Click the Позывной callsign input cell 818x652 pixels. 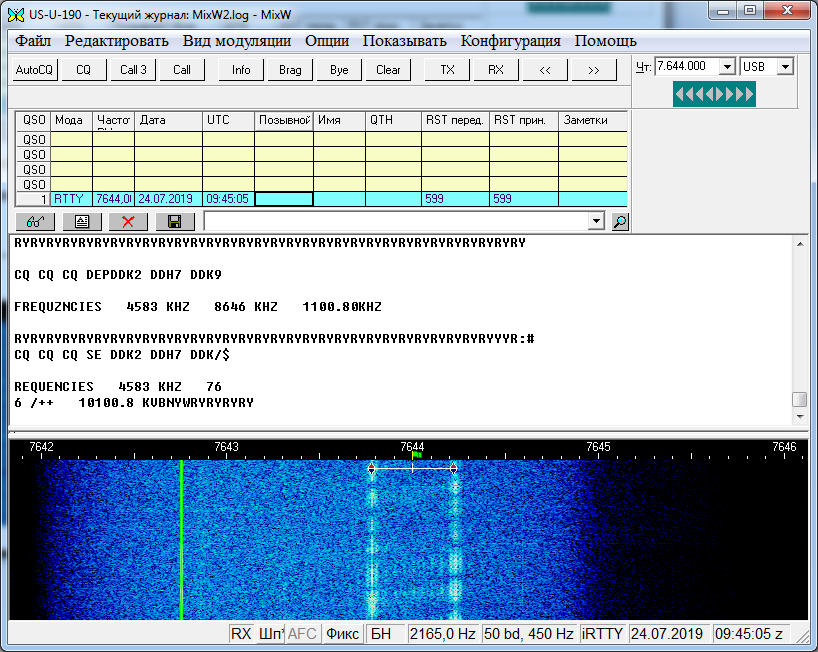click(284, 199)
